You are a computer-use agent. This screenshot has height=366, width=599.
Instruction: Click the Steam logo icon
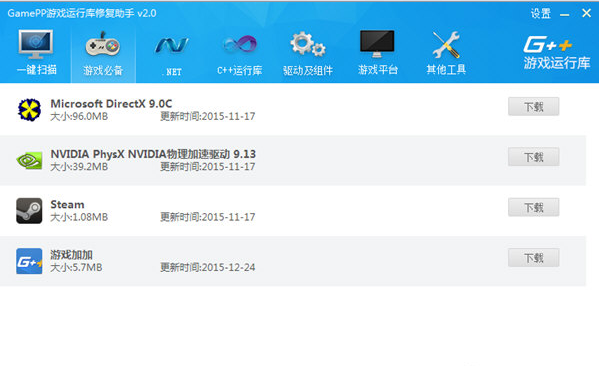[x=29, y=211]
